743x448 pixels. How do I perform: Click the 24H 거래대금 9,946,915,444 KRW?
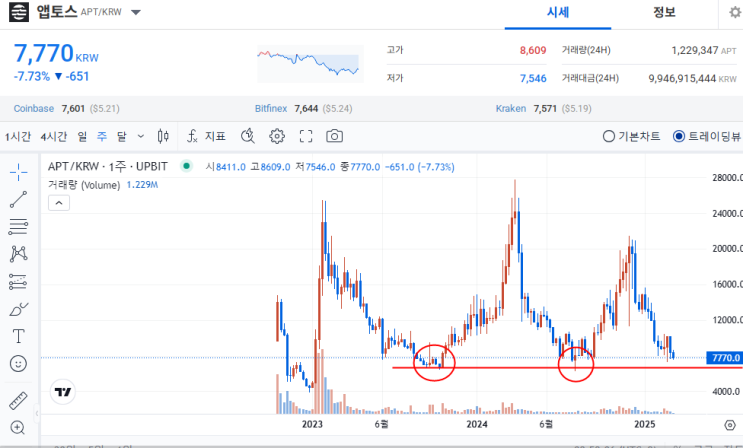(x=692, y=78)
